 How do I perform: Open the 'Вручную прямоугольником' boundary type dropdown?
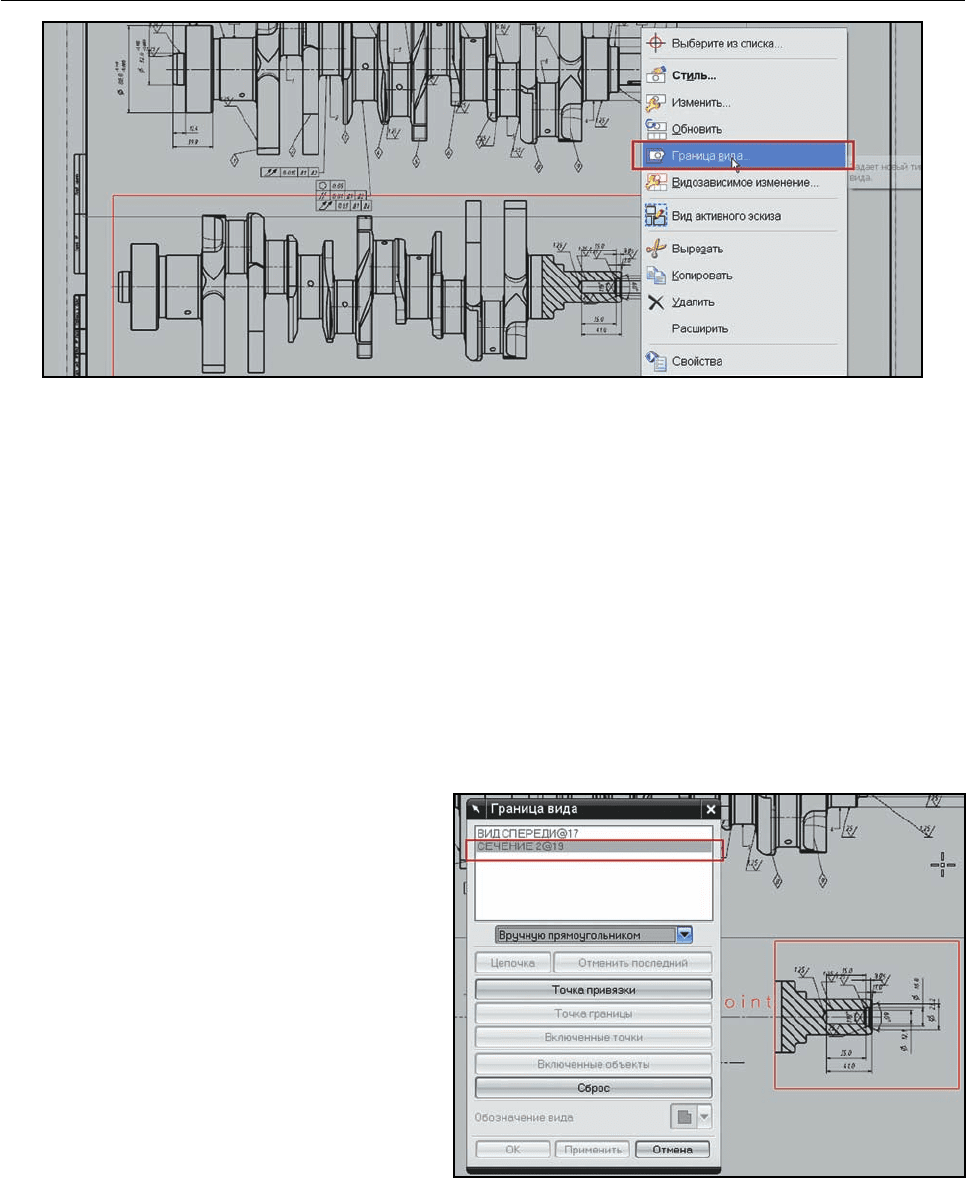[x=593, y=935]
